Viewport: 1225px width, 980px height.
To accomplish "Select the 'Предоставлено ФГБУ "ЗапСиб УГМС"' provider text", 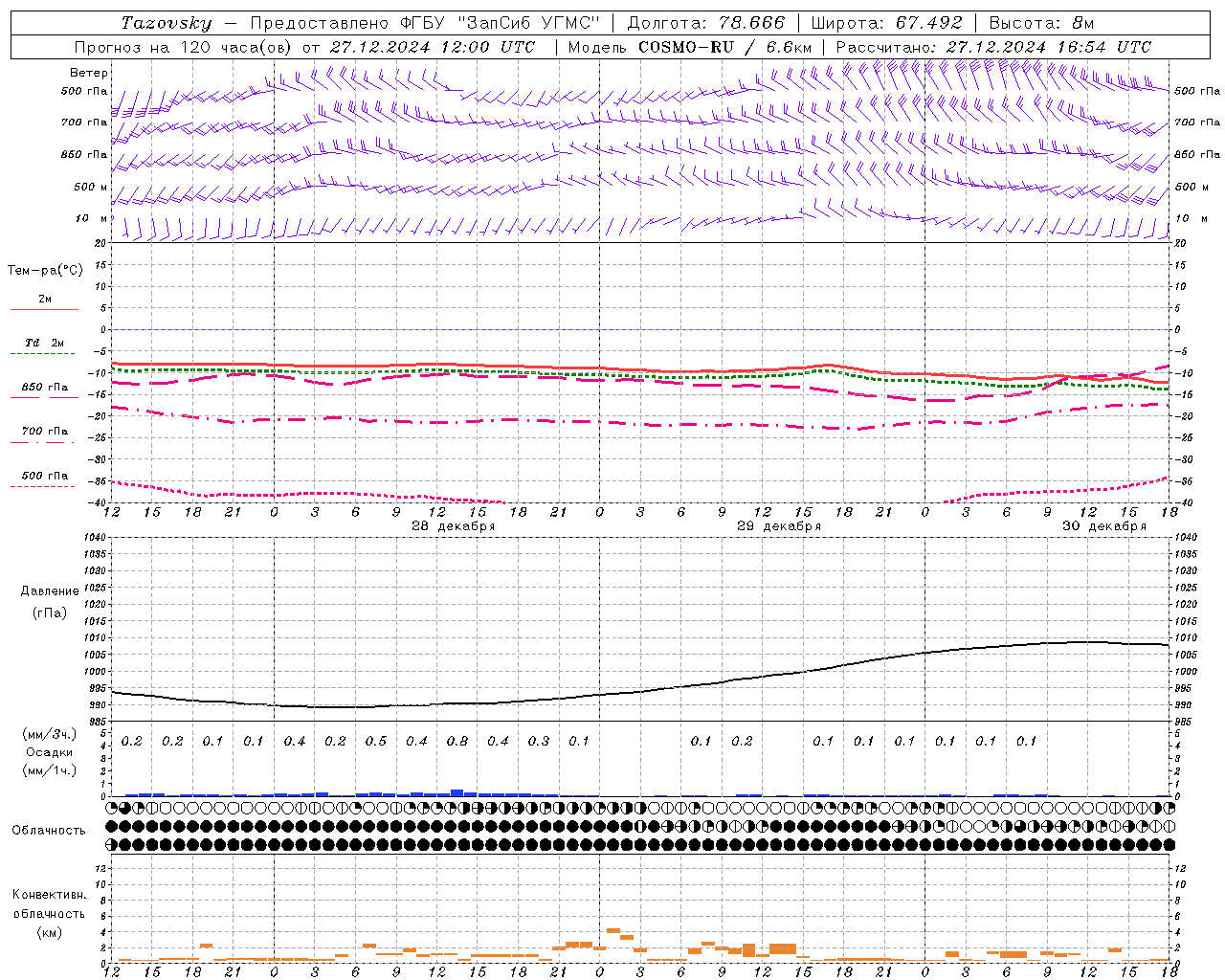I will [x=425, y=23].
